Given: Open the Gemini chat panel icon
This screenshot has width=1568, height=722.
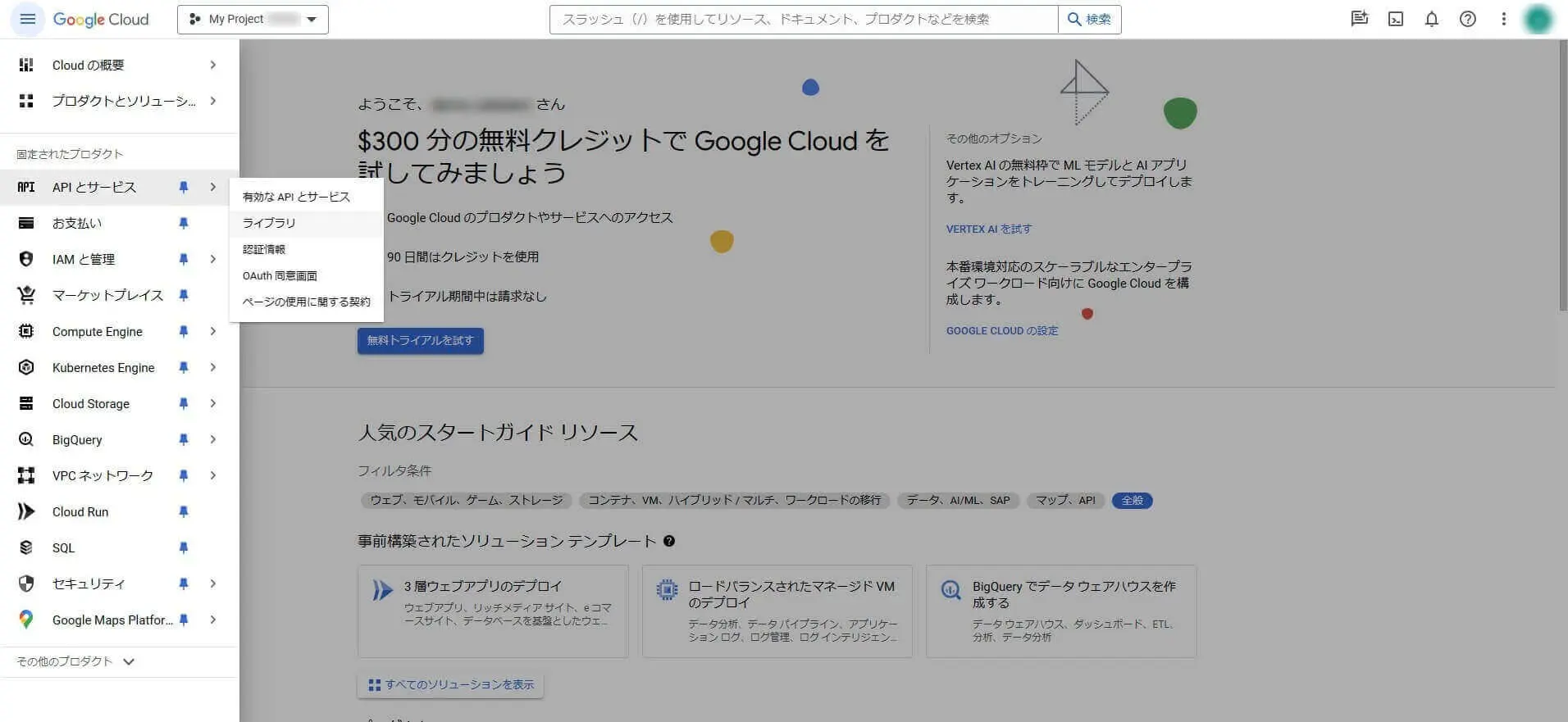Looking at the screenshot, I should pyautogui.click(x=1359, y=19).
